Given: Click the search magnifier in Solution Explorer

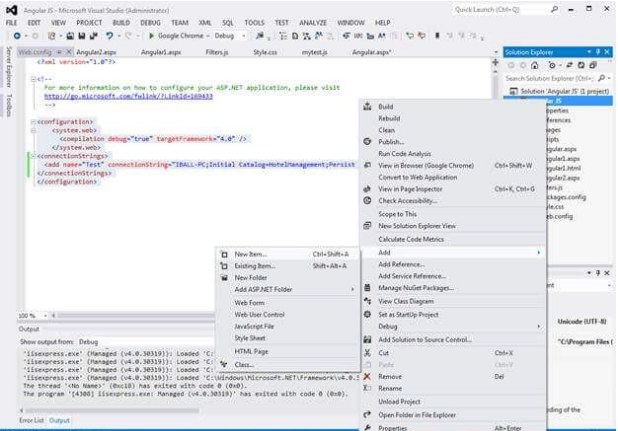Looking at the screenshot, I should click(601, 78).
